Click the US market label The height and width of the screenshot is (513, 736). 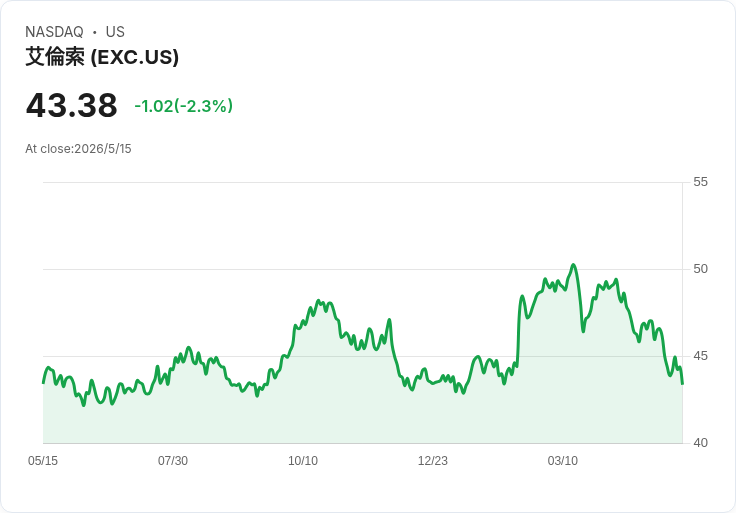115,32
